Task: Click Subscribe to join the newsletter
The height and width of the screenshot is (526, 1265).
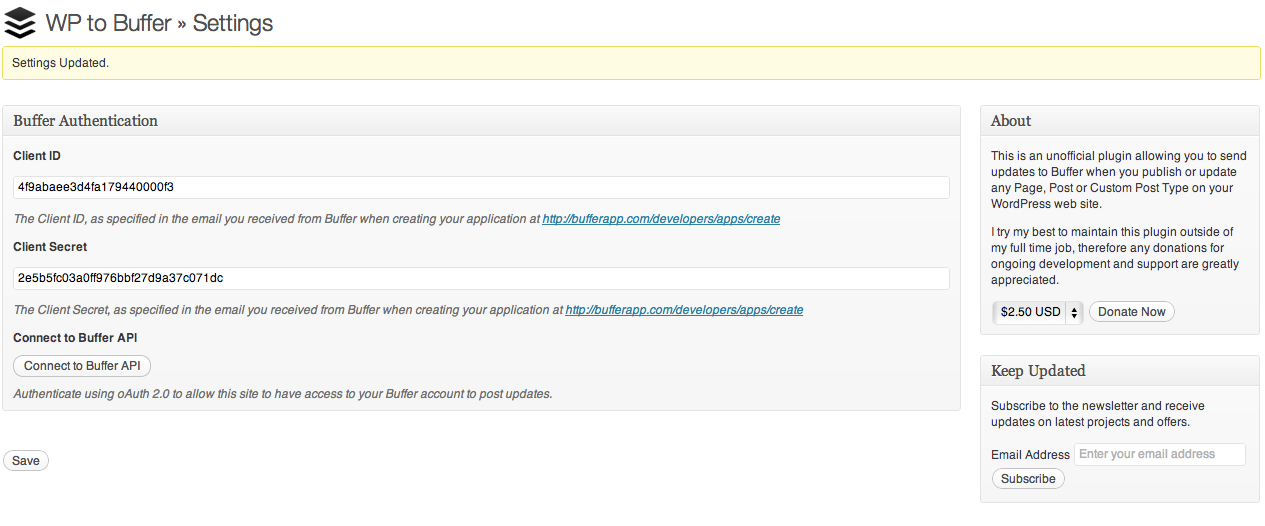Action: pos(1028,479)
